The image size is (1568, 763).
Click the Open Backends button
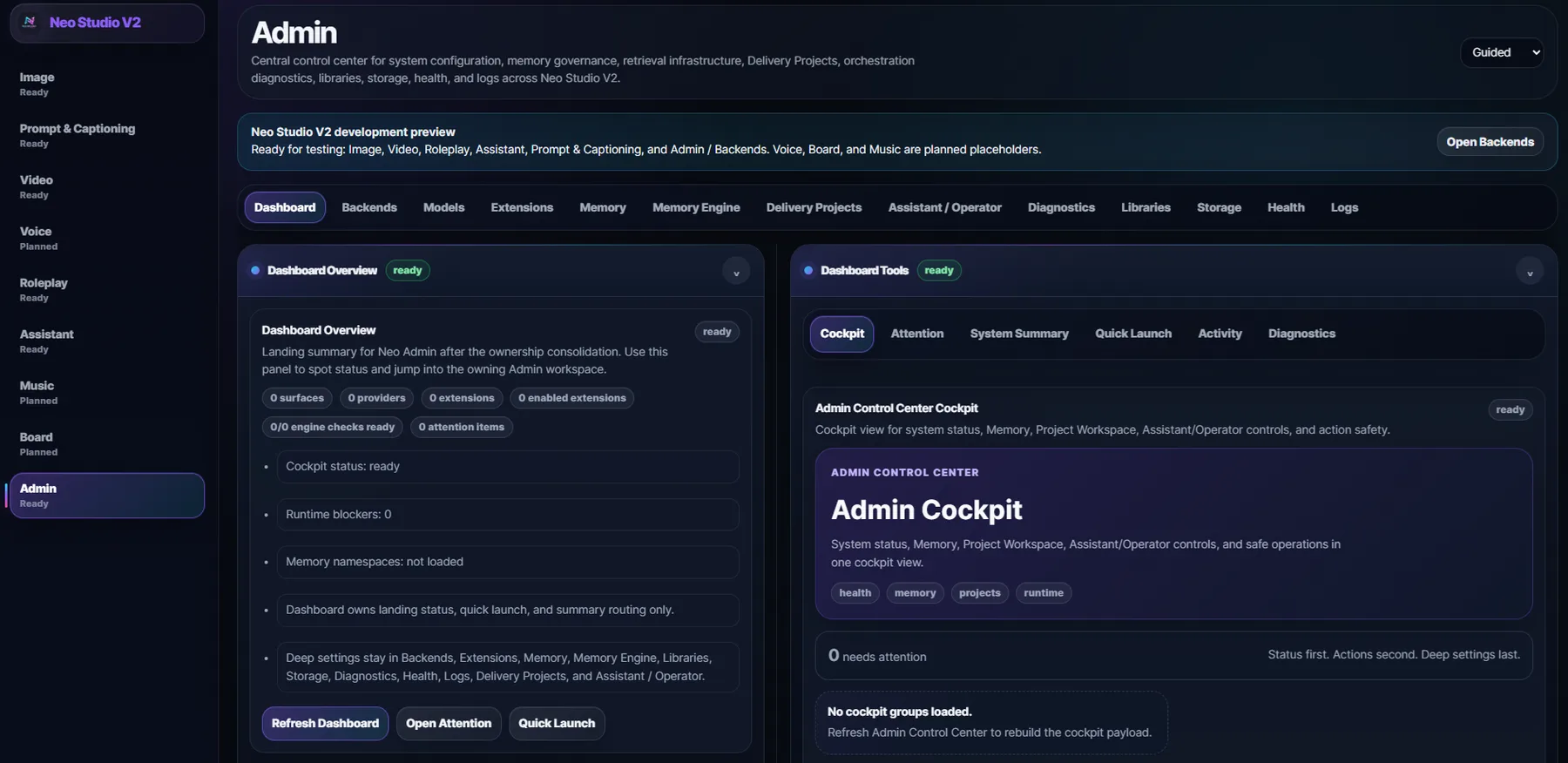[x=1490, y=142]
